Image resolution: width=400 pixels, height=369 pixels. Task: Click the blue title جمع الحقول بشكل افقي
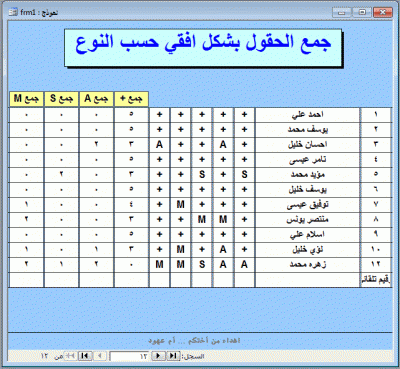click(x=203, y=43)
